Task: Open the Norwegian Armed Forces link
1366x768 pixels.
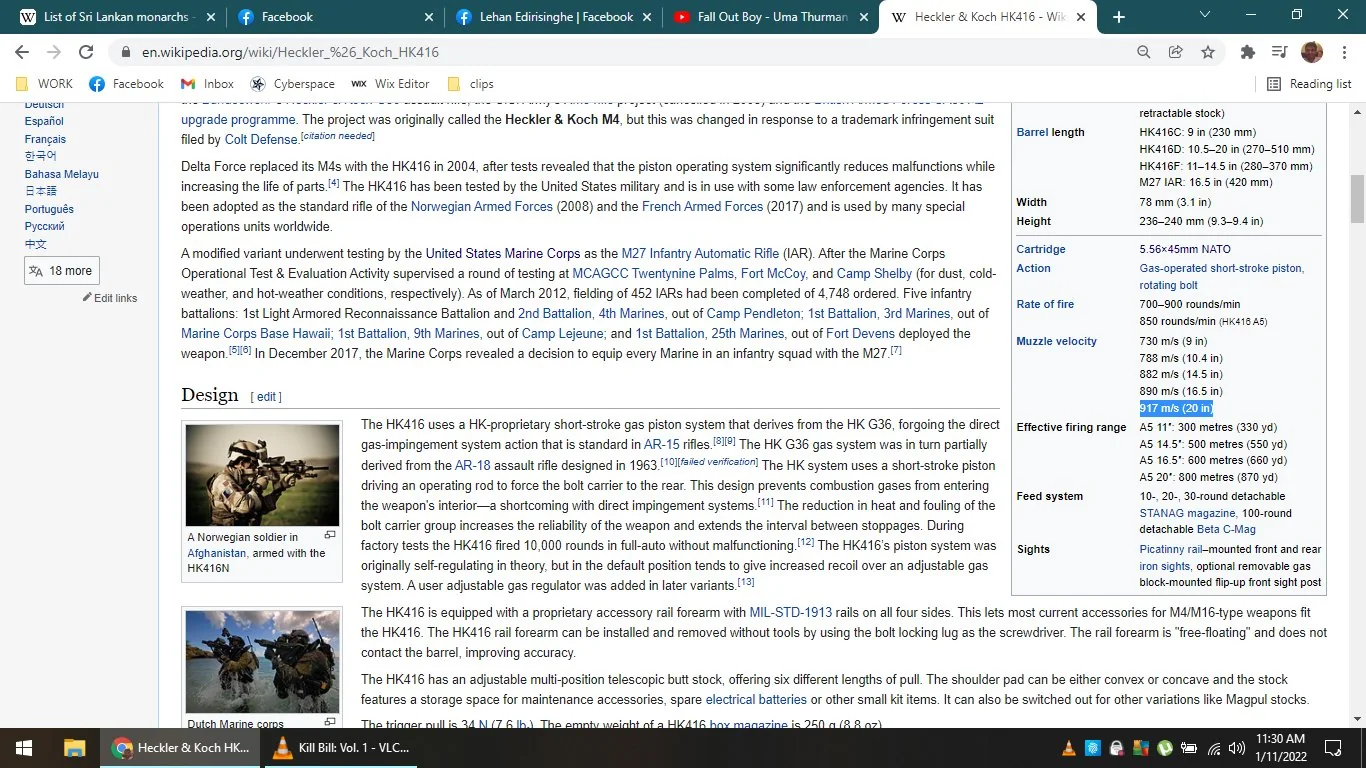Action: coord(482,207)
